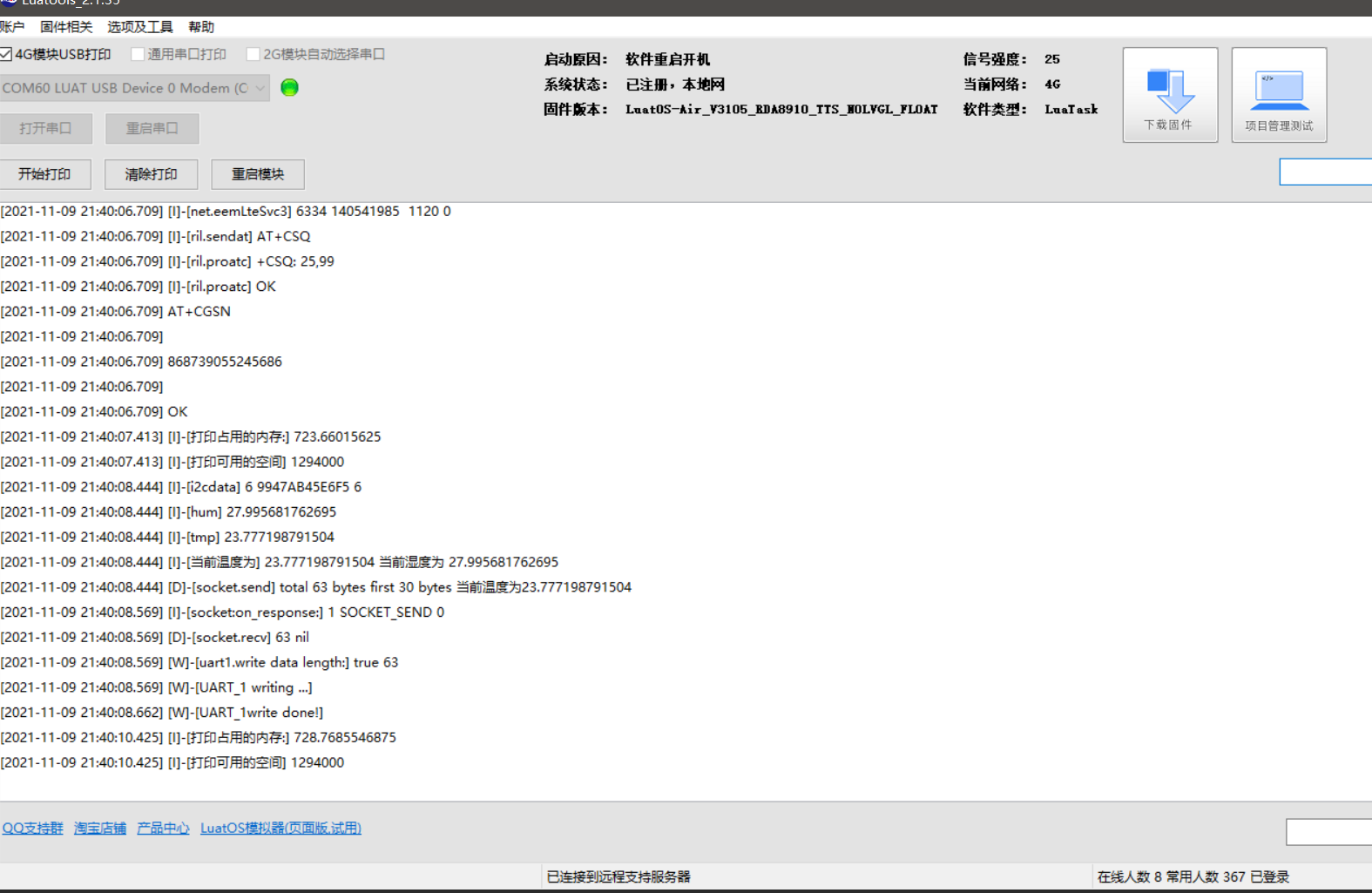
Task: Click the 清除打印 button
Action: (x=152, y=174)
